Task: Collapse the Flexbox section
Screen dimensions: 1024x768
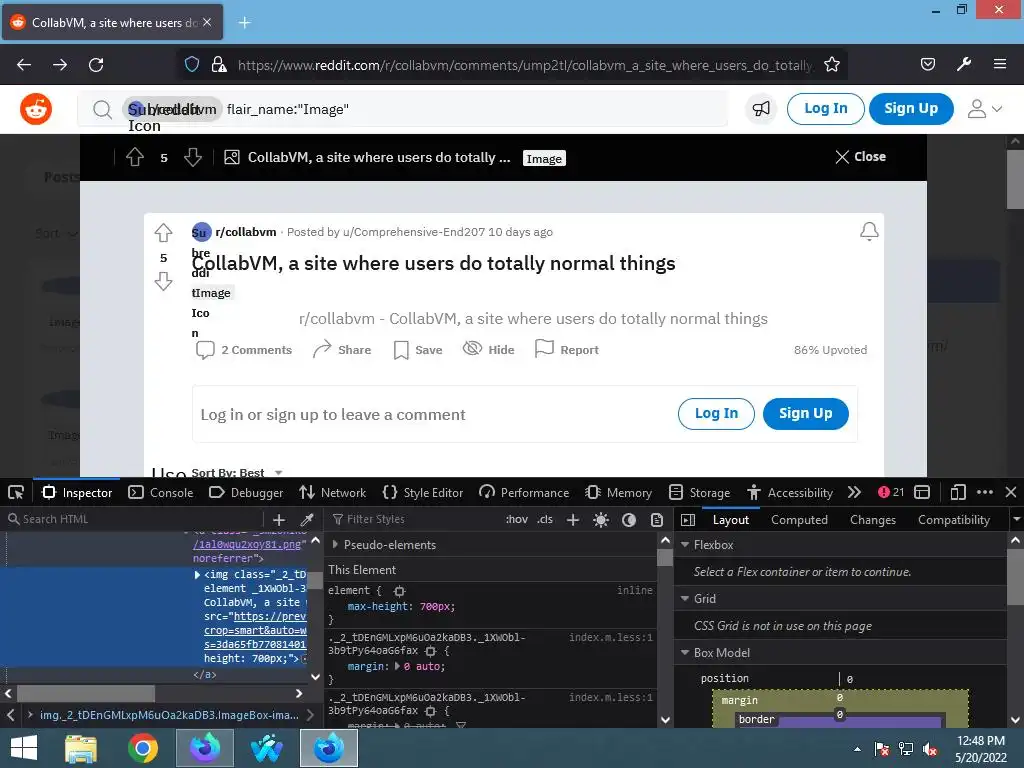Action: pyautogui.click(x=685, y=545)
